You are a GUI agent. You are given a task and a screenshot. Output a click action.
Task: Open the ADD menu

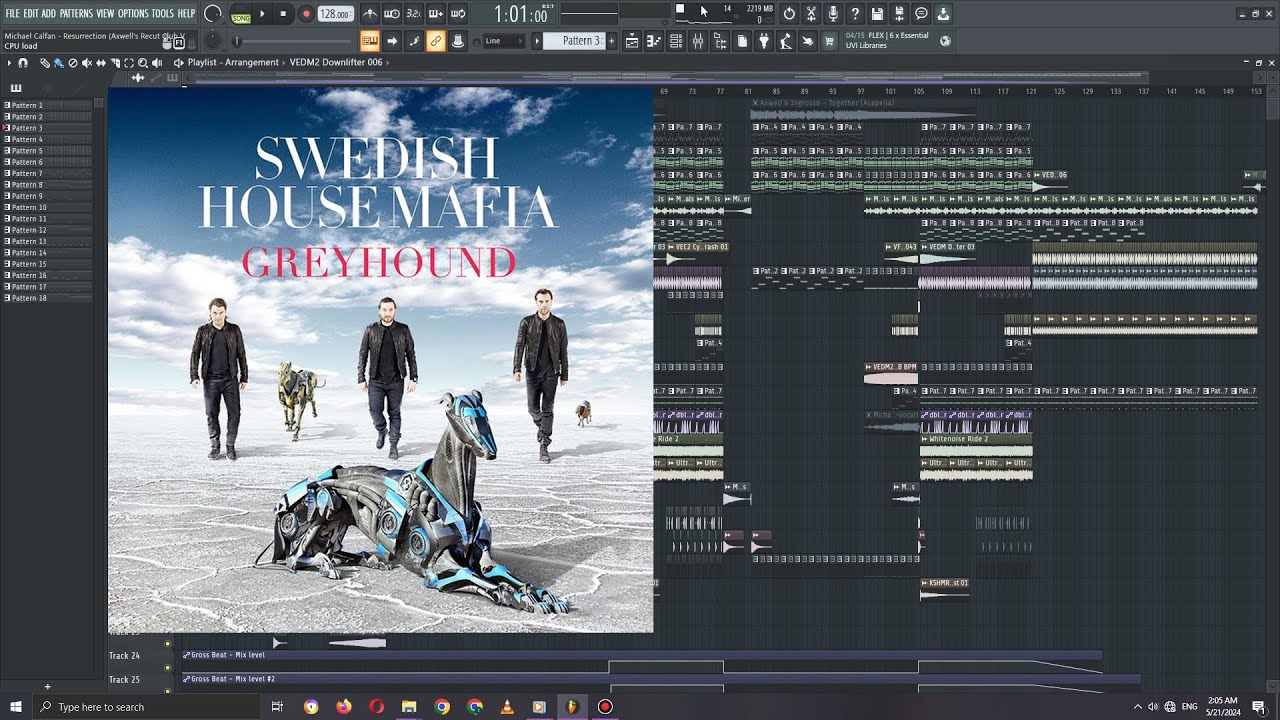(x=49, y=13)
